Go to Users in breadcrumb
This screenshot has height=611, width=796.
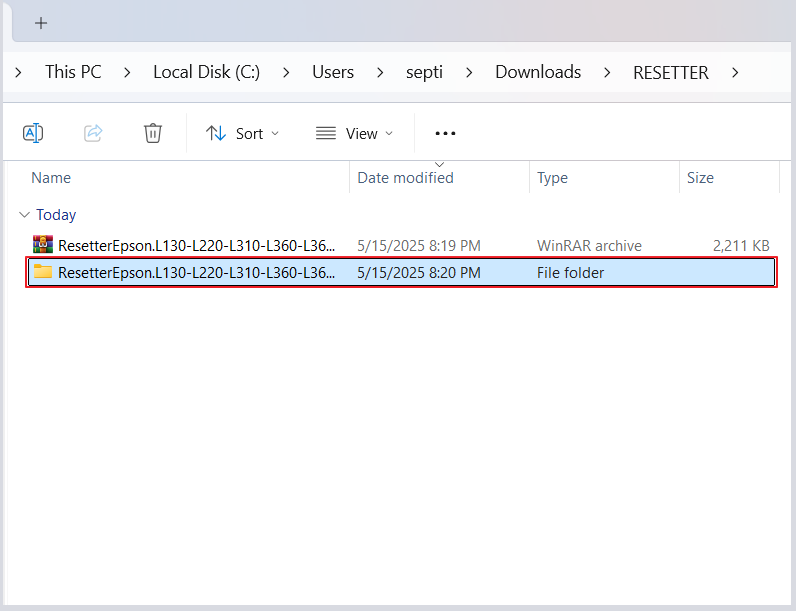[x=333, y=72]
